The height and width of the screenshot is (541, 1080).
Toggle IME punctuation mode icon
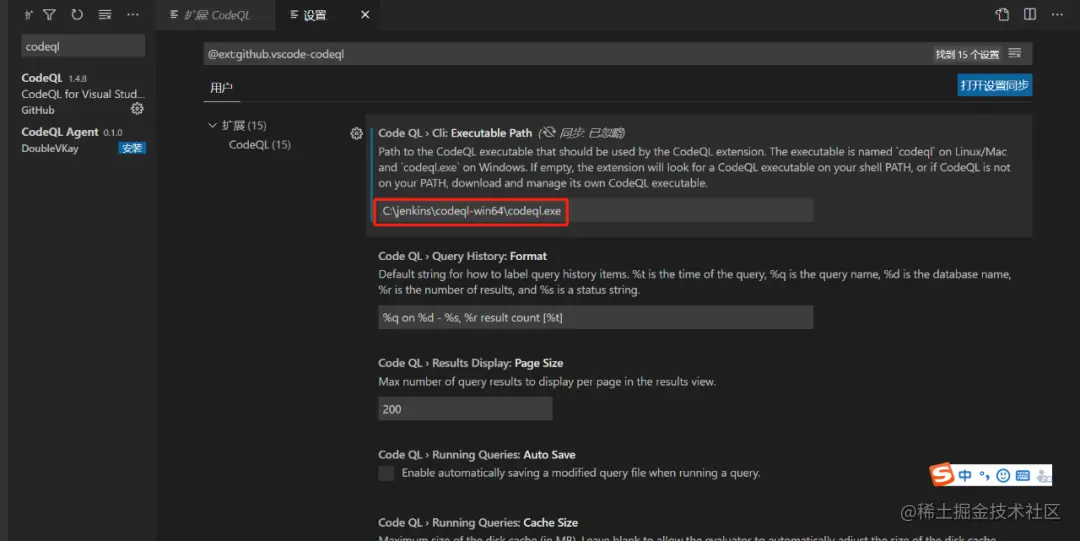(984, 476)
